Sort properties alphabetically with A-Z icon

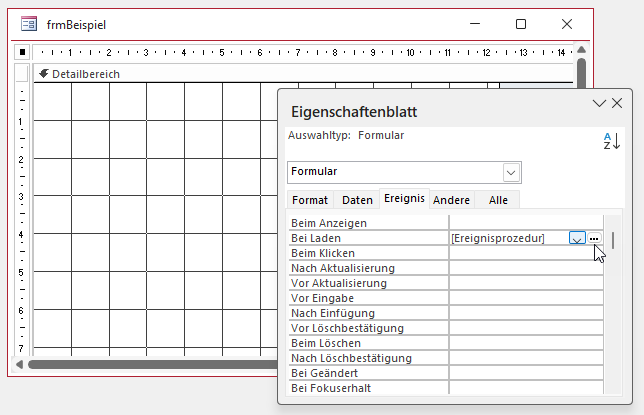(x=611, y=141)
